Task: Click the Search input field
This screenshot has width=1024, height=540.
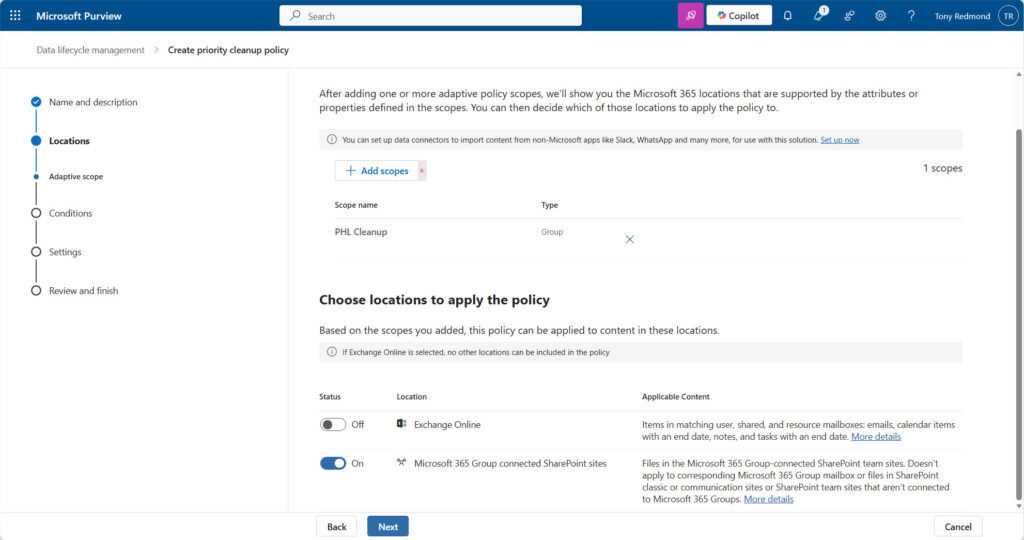Action: [x=430, y=16]
